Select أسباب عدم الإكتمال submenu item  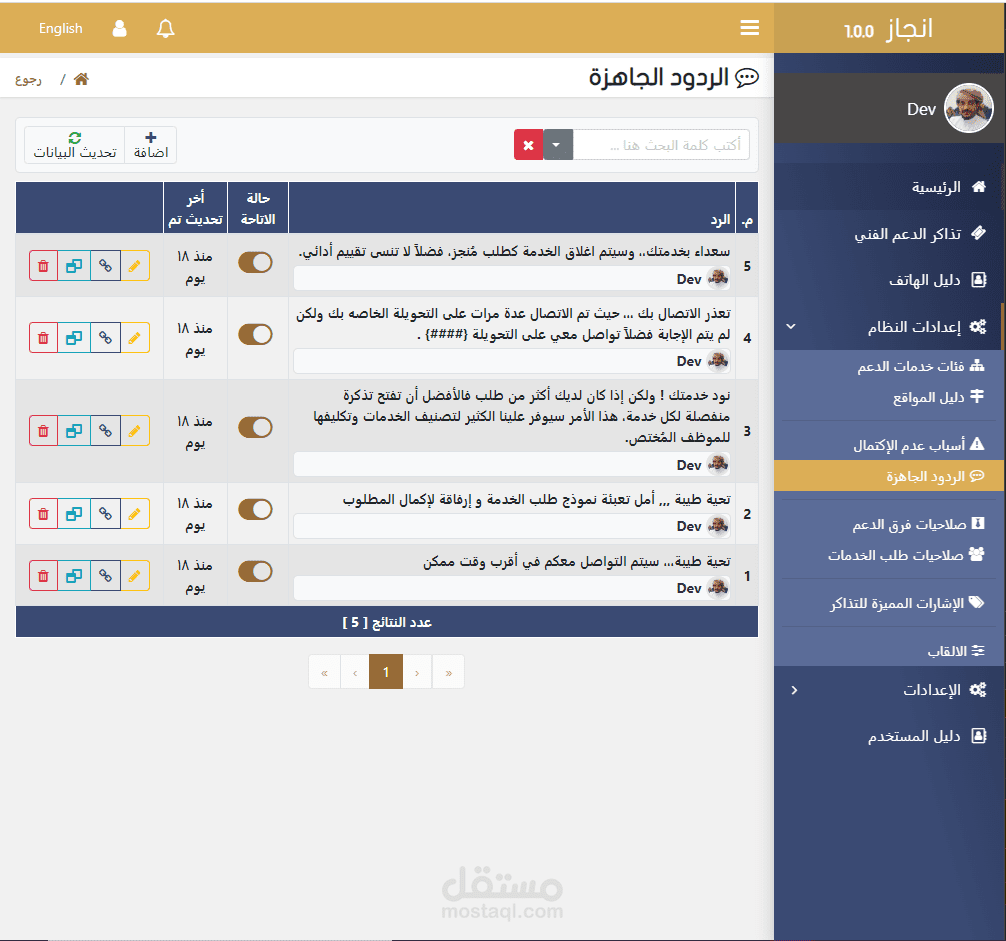(x=889, y=444)
